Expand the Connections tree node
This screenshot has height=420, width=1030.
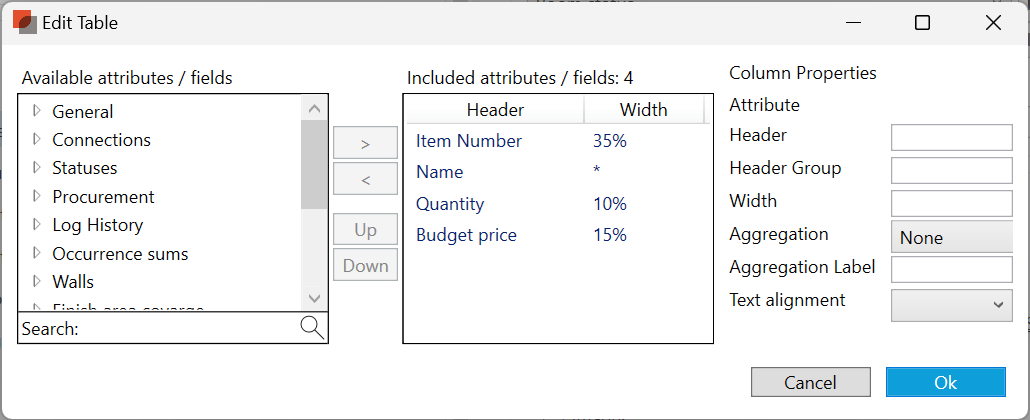(x=37, y=139)
